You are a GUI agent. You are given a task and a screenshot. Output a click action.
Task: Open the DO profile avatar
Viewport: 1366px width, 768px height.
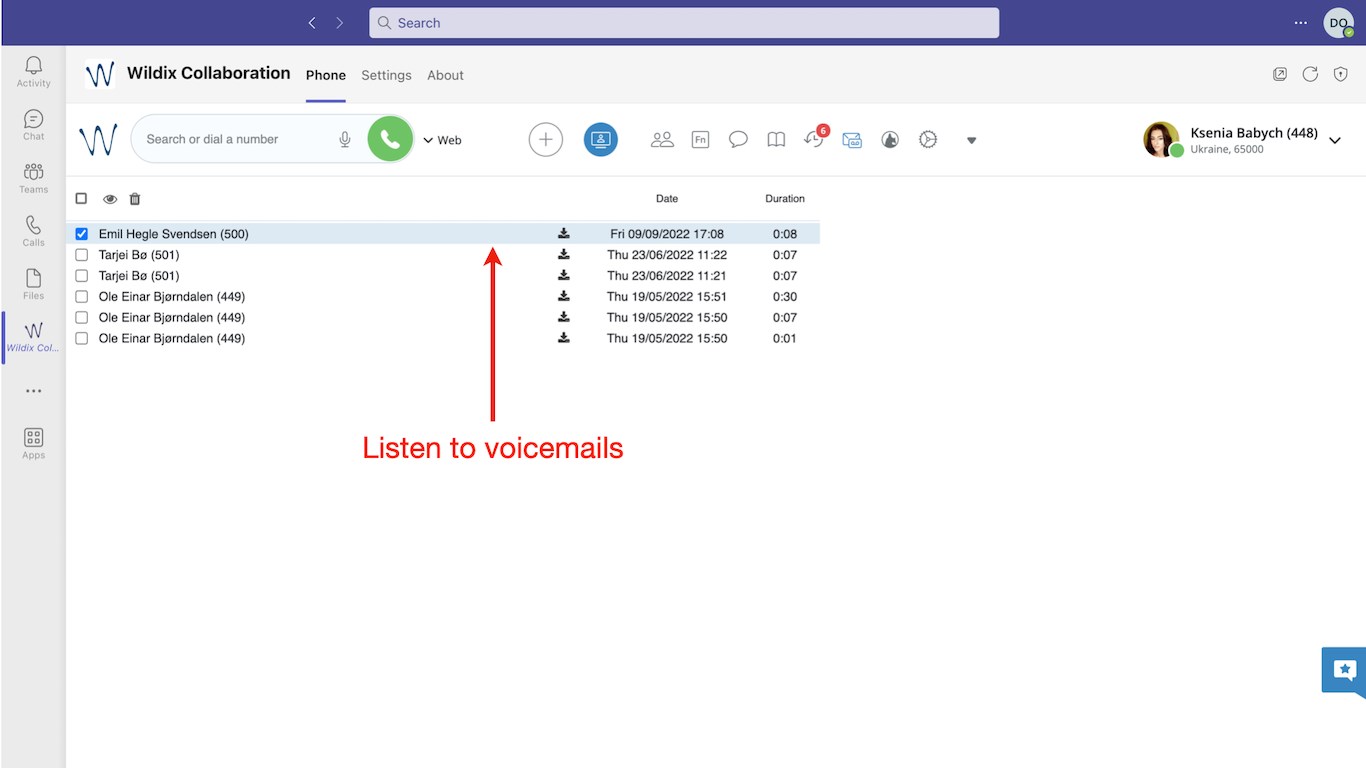point(1338,23)
